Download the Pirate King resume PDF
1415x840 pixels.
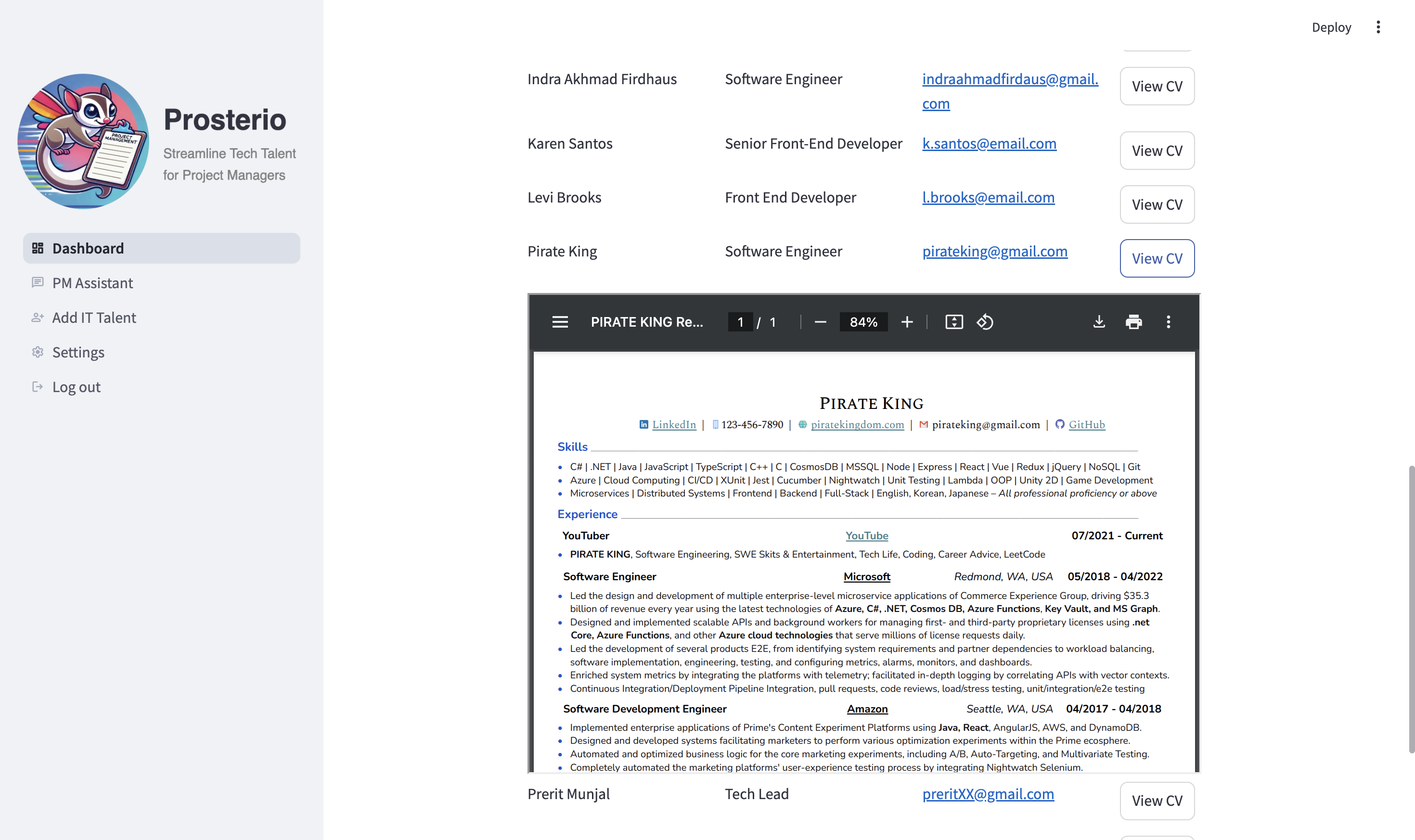(1098, 322)
